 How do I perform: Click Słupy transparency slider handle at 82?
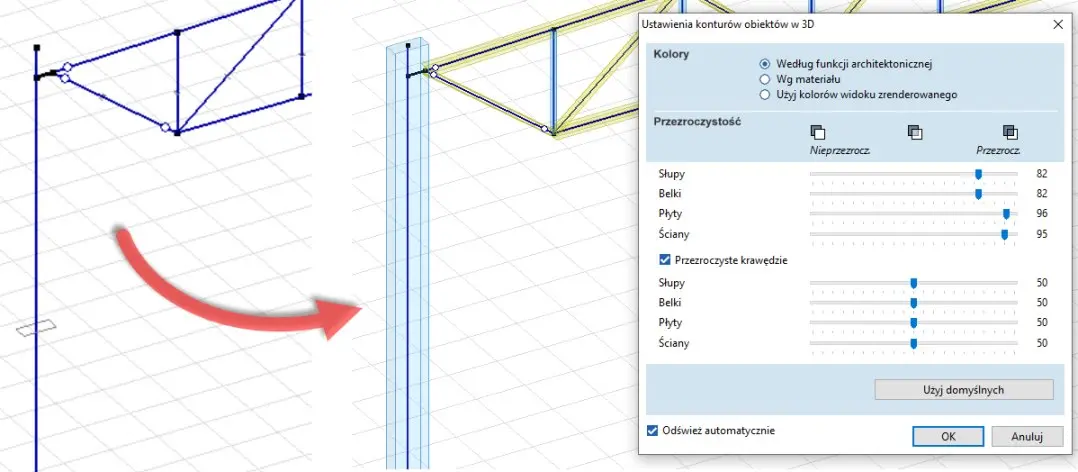(978, 174)
